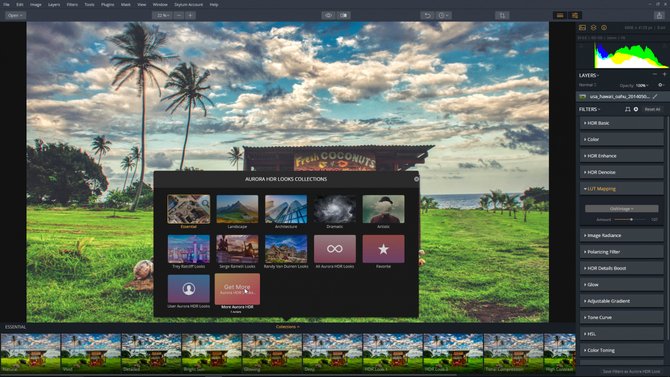Open the Skylum Account menu
The width and height of the screenshot is (670, 377).
coord(188,5)
